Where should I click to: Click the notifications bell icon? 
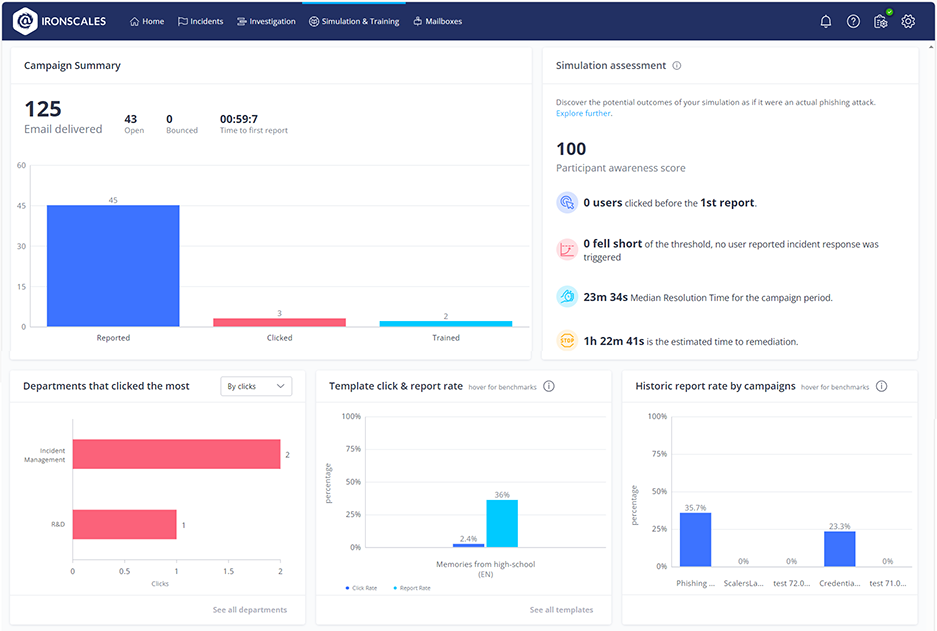(x=825, y=20)
